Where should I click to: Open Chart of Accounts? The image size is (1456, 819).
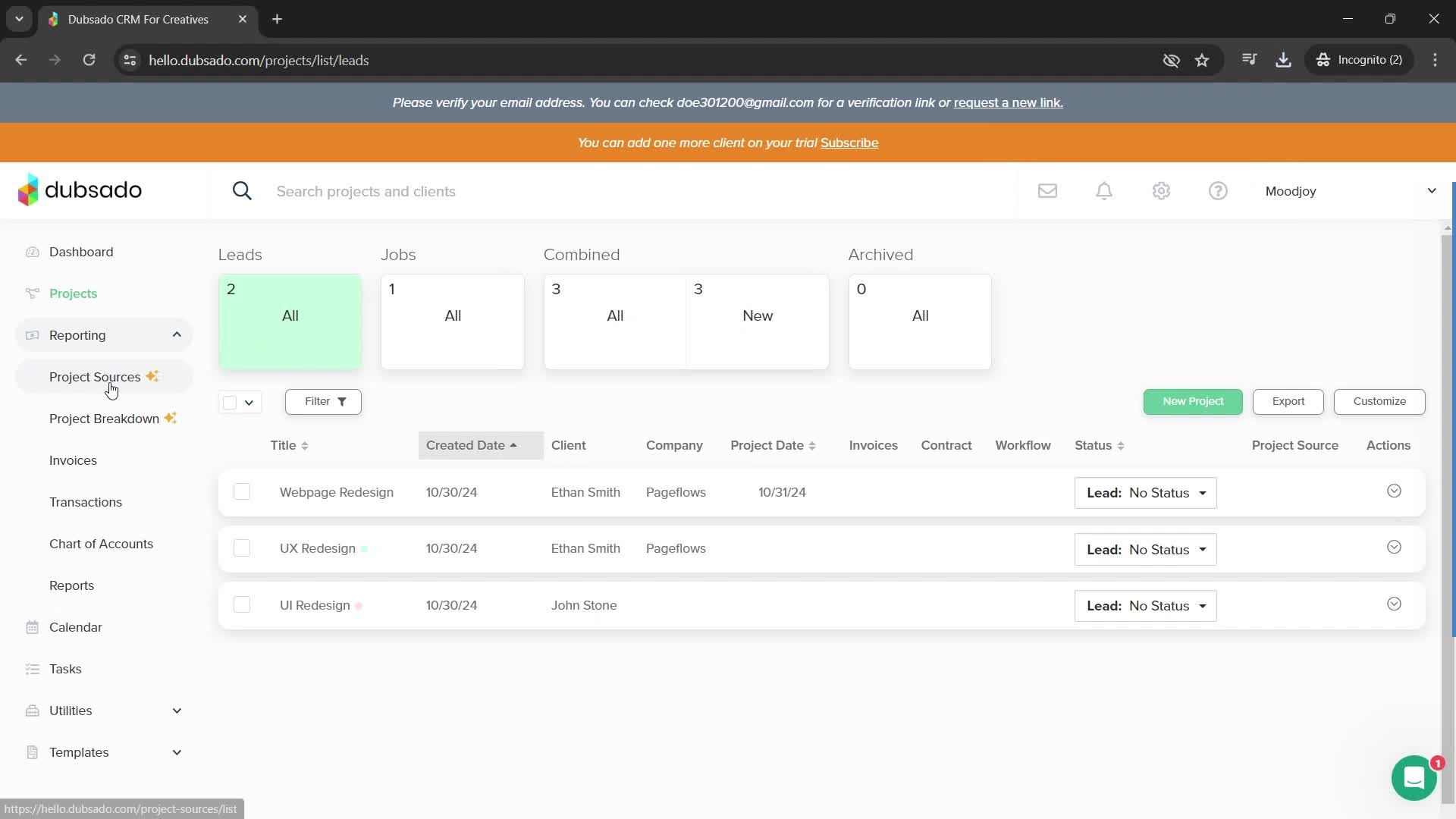point(101,544)
